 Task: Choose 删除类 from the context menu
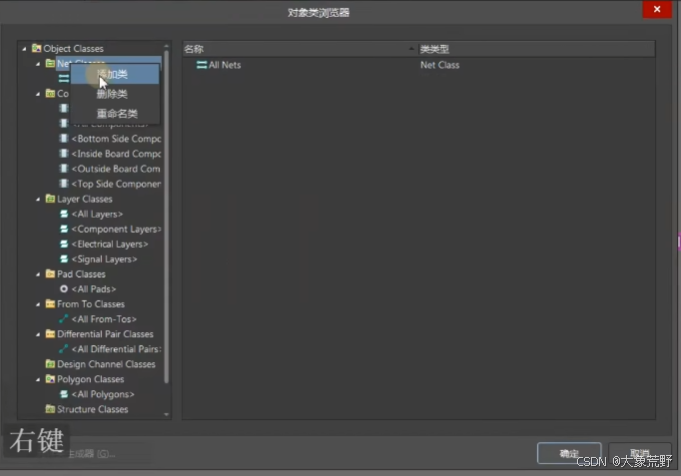tap(115, 94)
